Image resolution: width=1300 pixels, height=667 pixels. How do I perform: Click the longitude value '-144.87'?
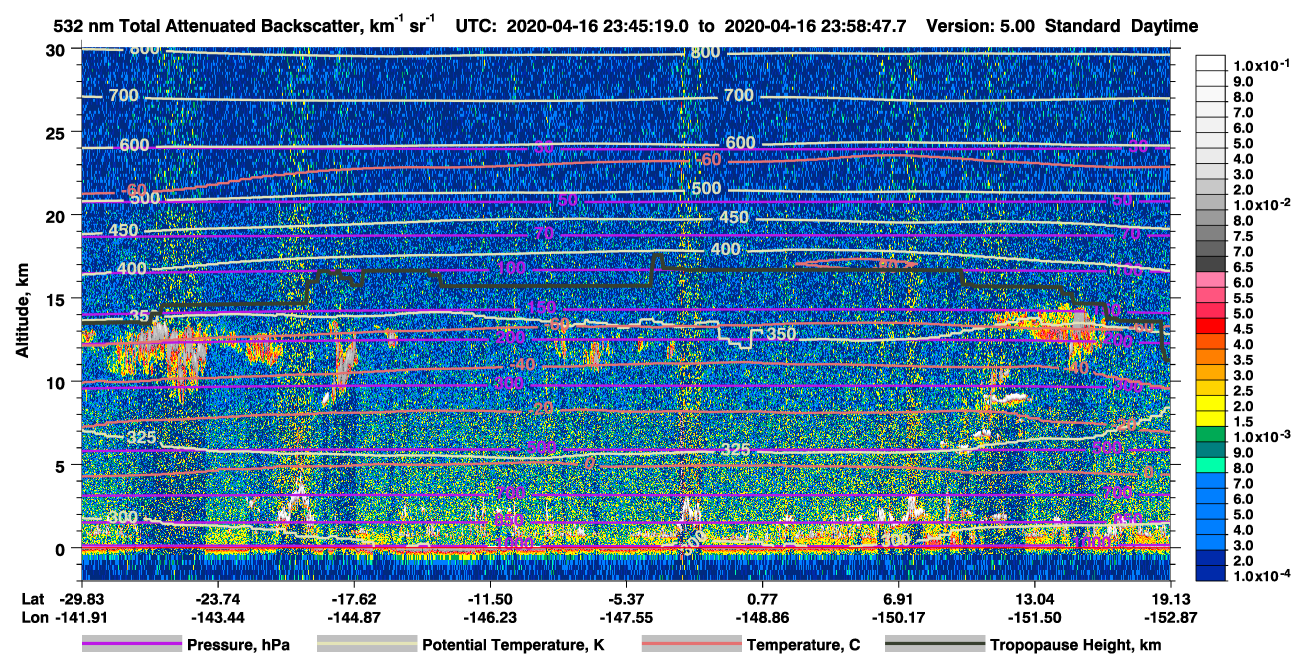[x=354, y=618]
